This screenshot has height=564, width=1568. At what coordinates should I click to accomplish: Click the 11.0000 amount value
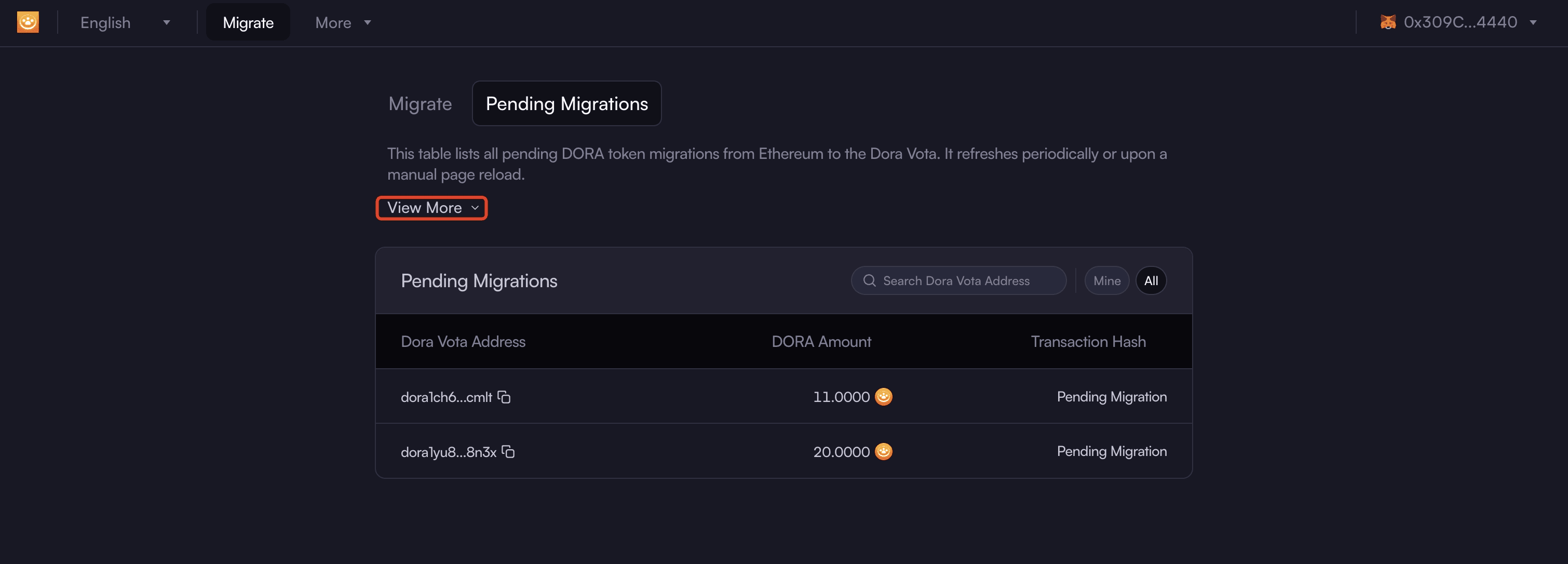click(841, 397)
